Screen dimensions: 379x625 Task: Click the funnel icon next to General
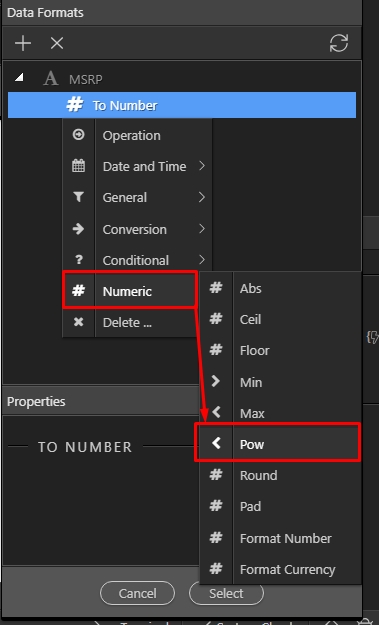[x=79, y=197]
